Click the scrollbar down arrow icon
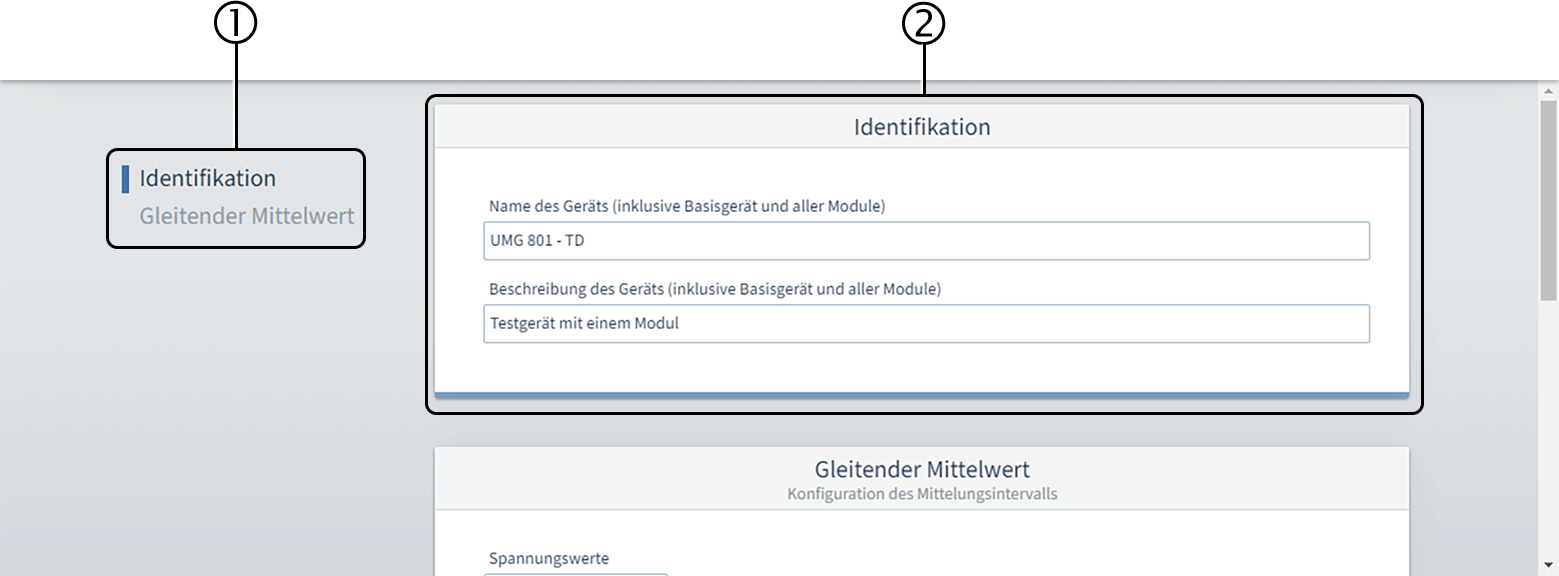The image size is (1559, 576). pos(1545,566)
